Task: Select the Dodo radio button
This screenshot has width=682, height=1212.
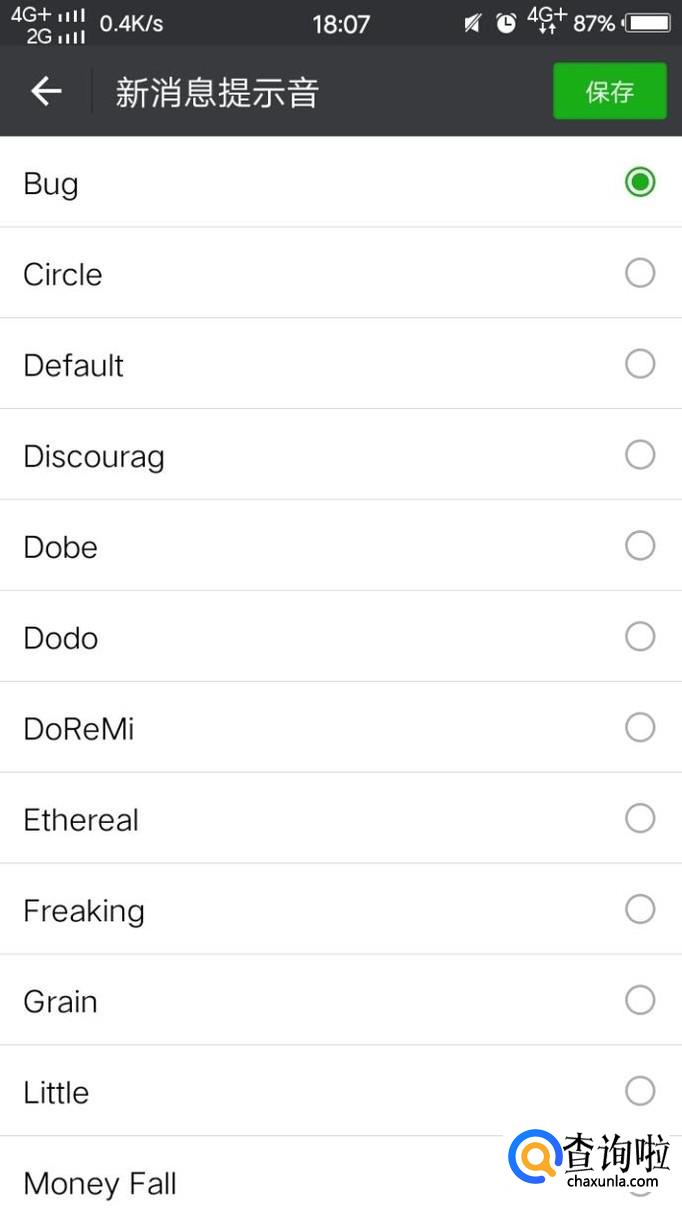Action: click(640, 637)
